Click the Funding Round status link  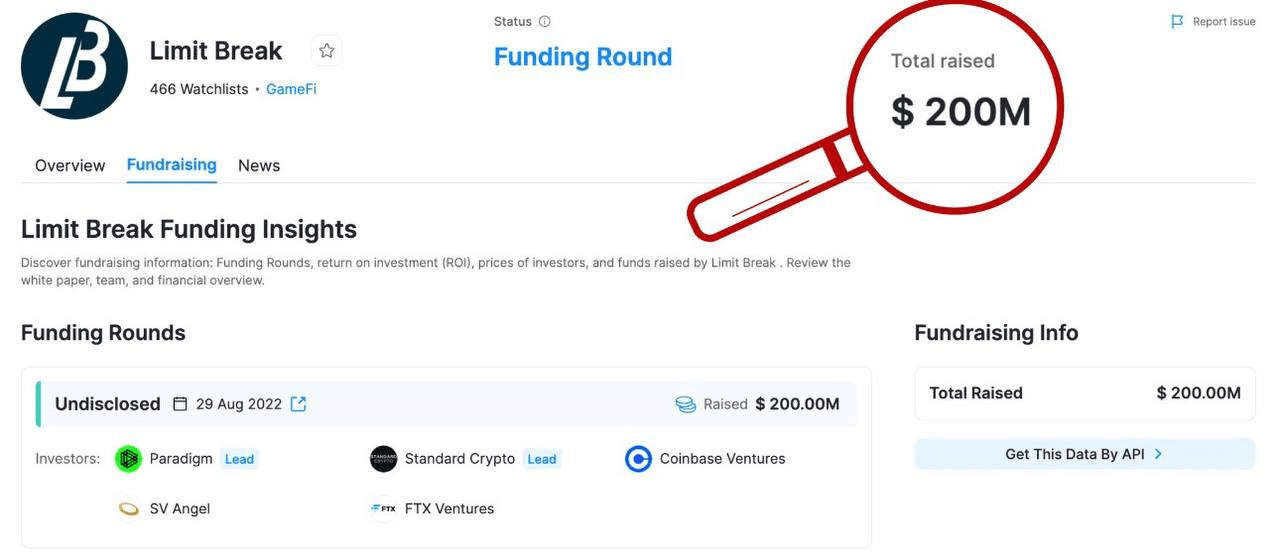point(583,57)
